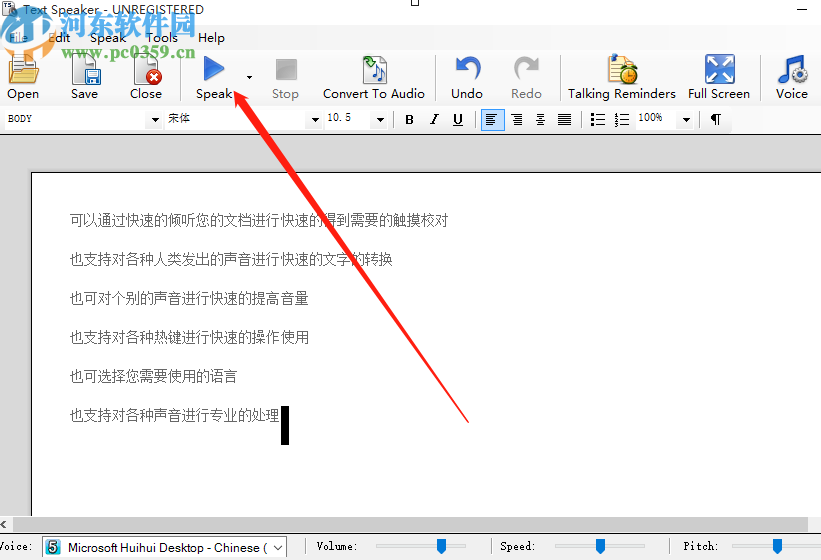Click the horizontal scrollbar track
This screenshot has height=560, width=821.
(x=411, y=524)
